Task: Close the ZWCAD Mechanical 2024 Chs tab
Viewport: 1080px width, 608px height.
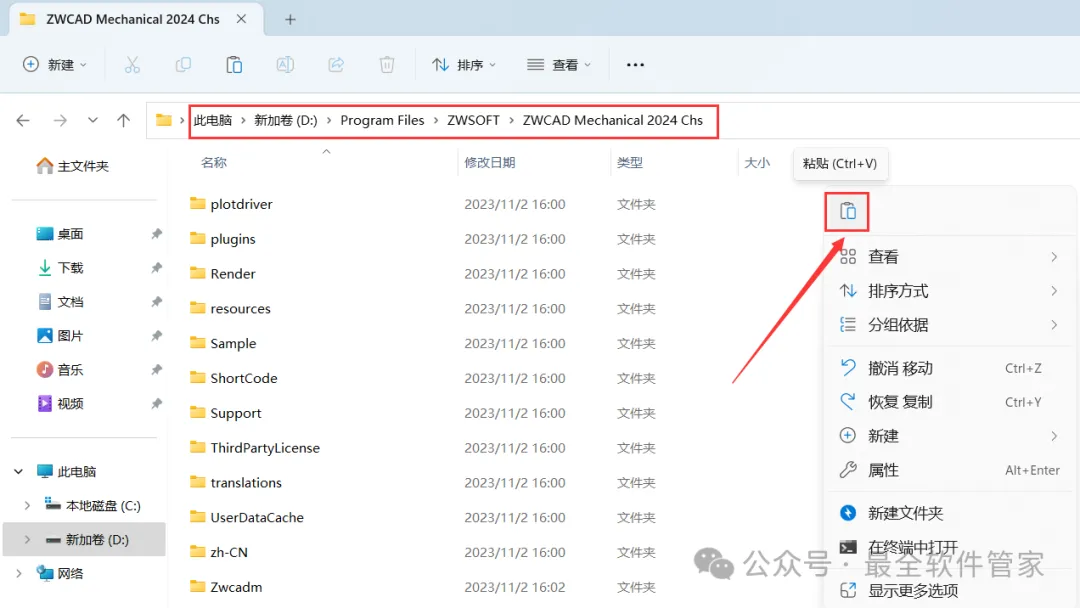Action: click(241, 19)
